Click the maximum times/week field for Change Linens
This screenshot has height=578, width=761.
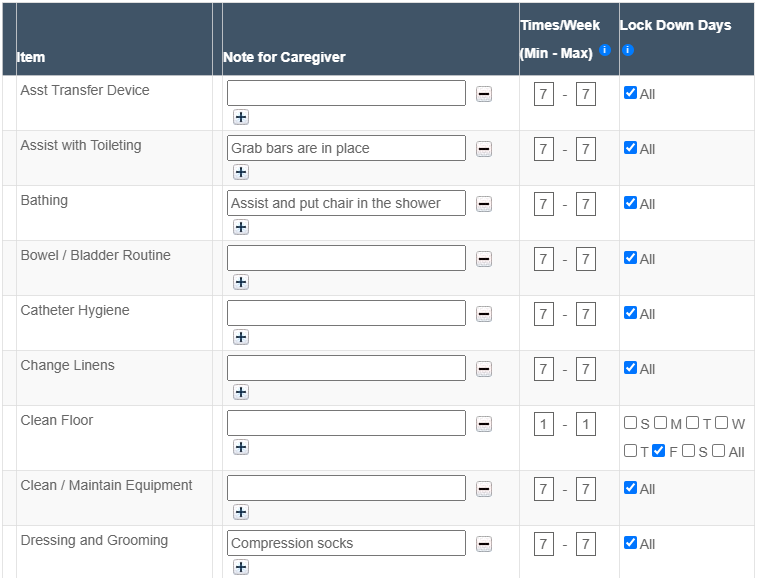pyautogui.click(x=586, y=369)
